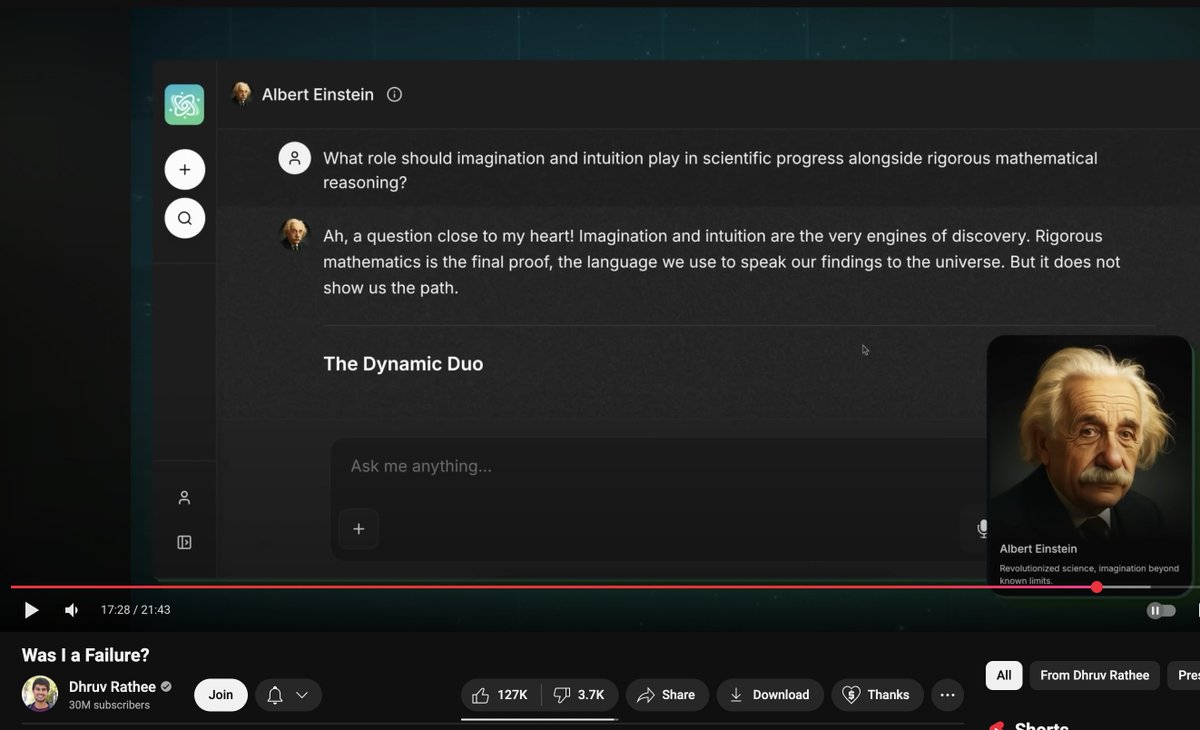Toggle autoplay in the video player

1159,610
